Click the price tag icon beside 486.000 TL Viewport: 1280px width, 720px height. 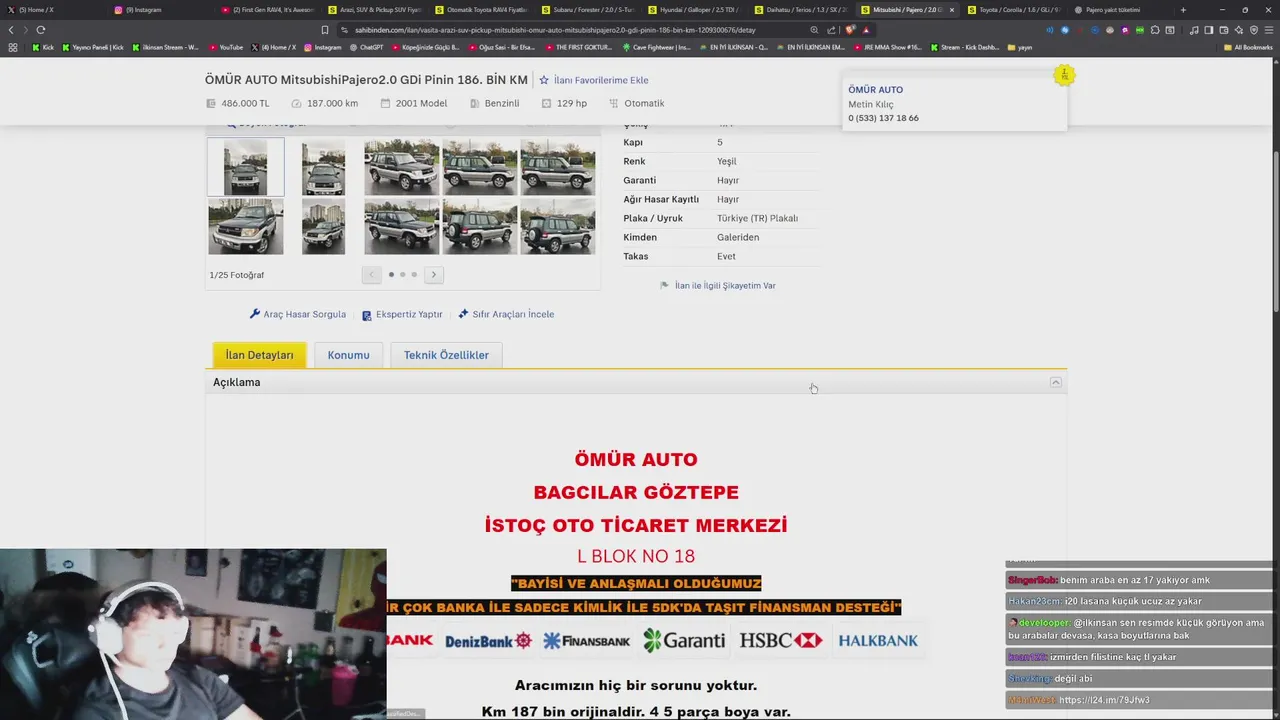211,103
